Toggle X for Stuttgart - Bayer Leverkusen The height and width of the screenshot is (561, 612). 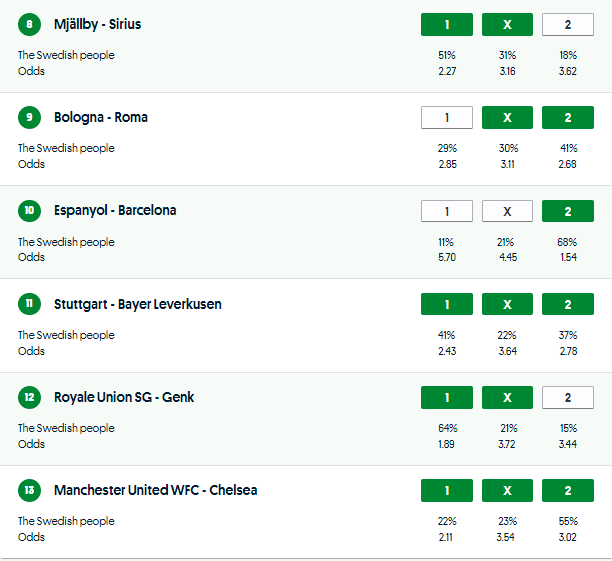[x=507, y=304]
